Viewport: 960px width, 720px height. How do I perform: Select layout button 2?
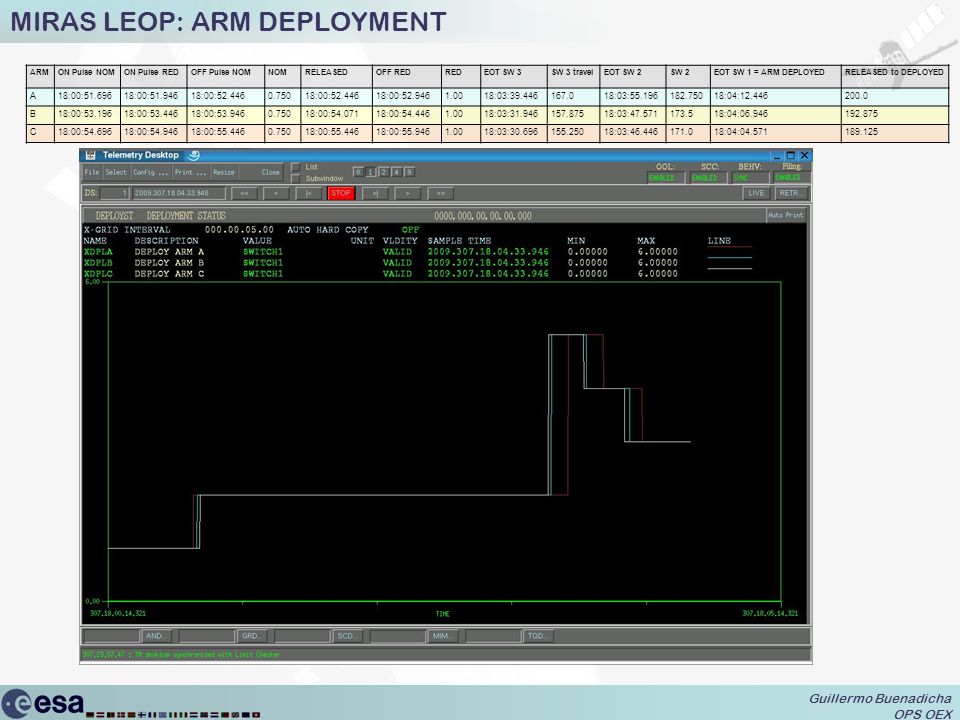[384, 172]
